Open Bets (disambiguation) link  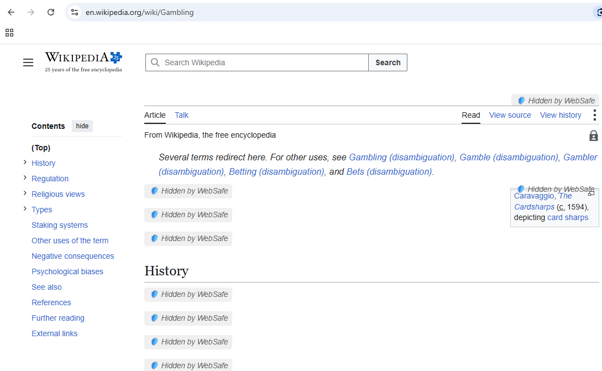tap(389, 172)
